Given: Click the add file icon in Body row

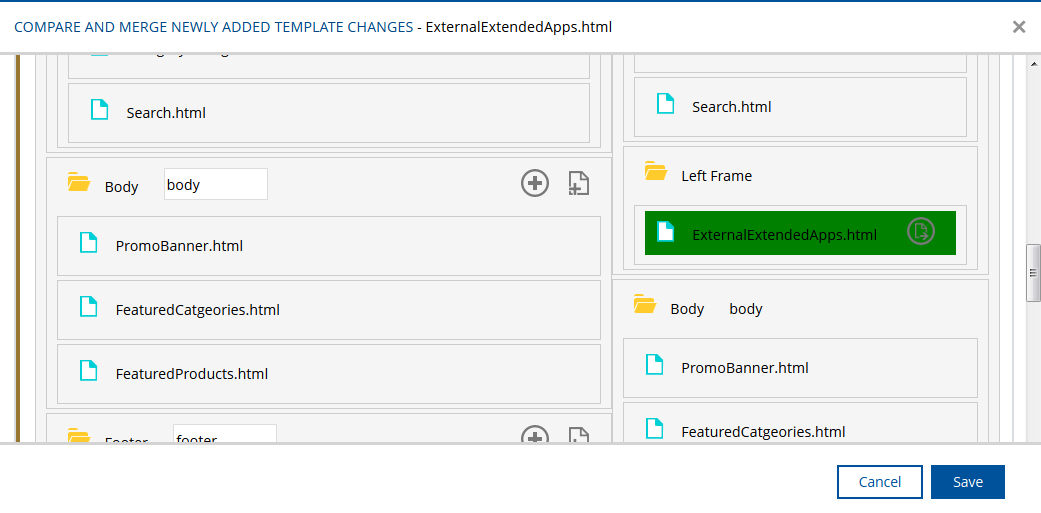Looking at the screenshot, I should point(578,183).
